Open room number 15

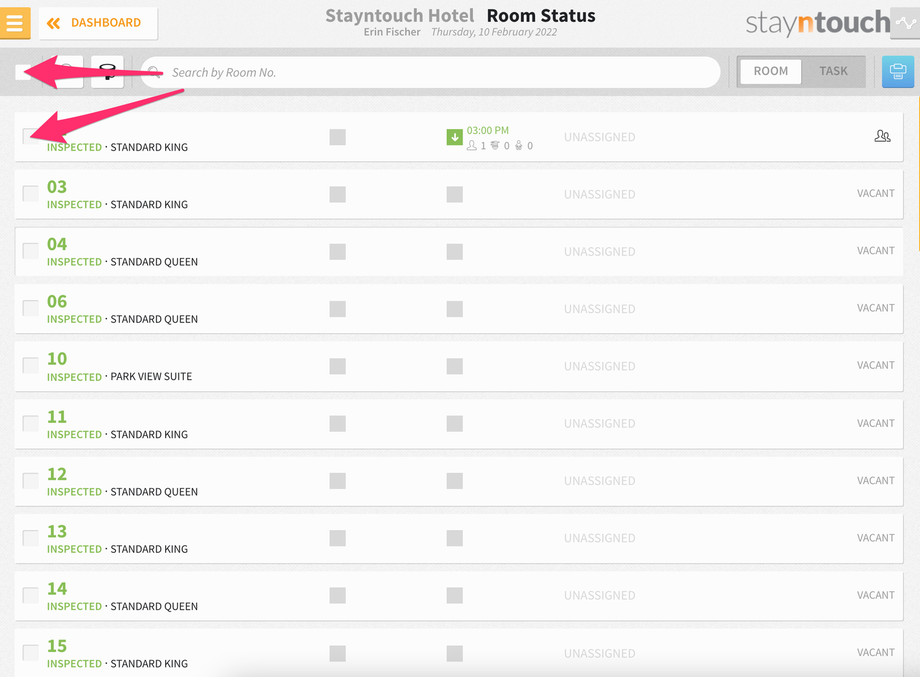tap(57, 646)
